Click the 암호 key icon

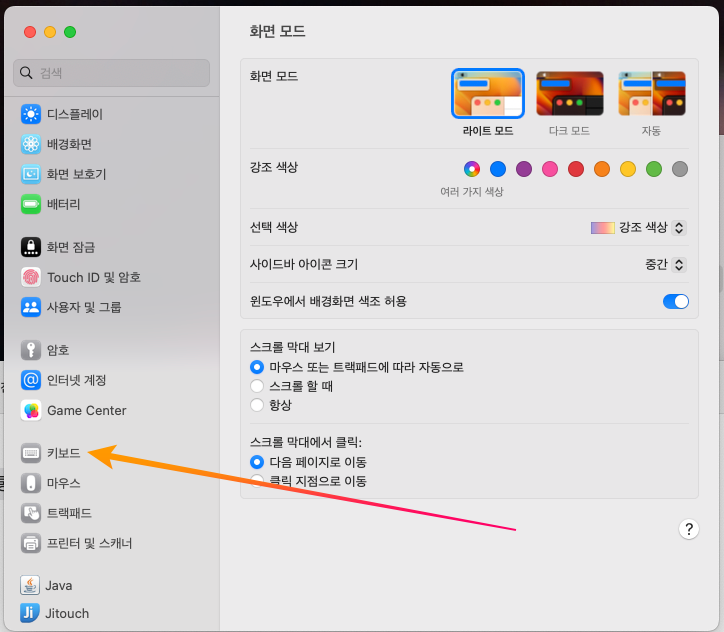(31, 350)
